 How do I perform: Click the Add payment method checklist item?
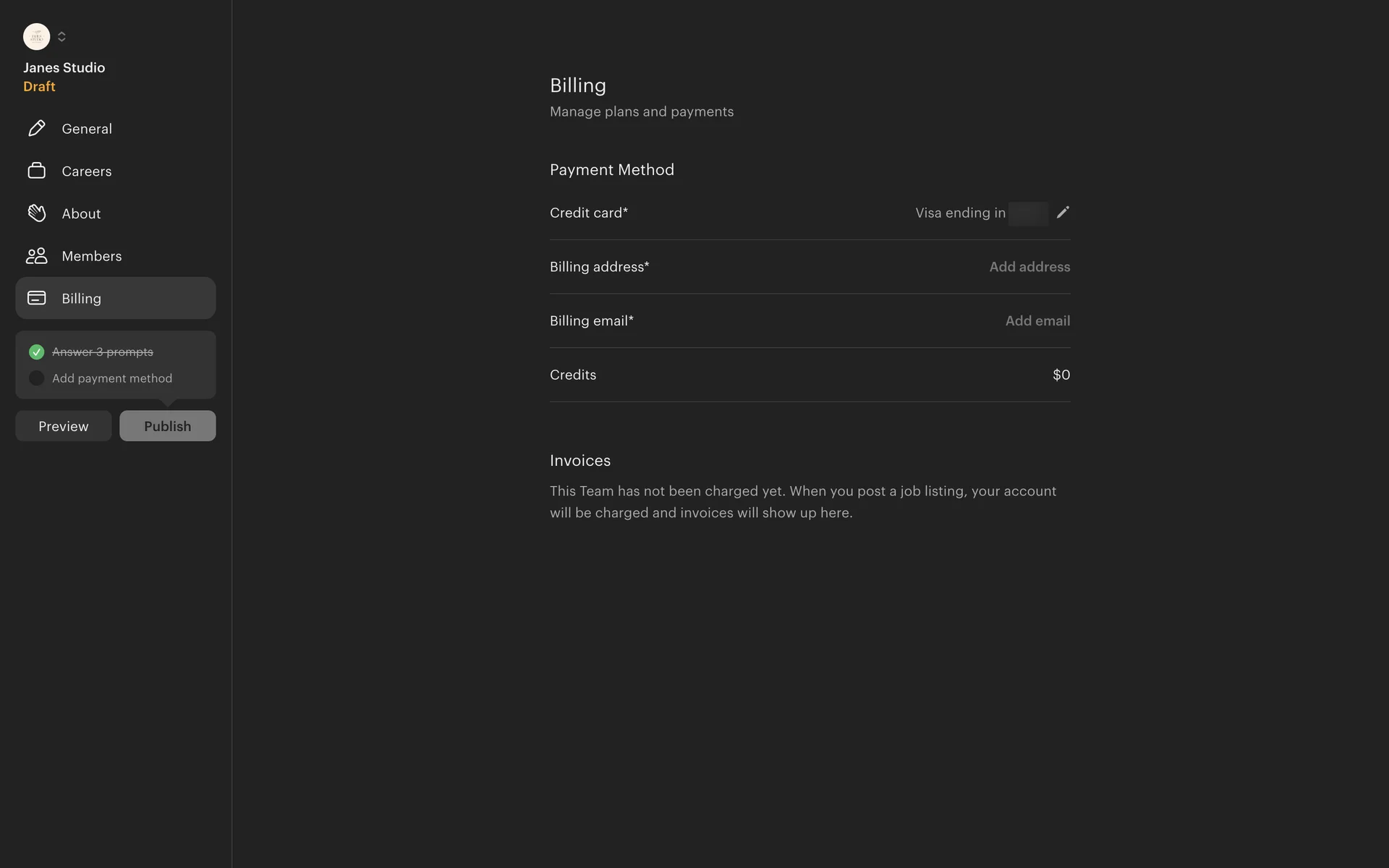(112, 378)
